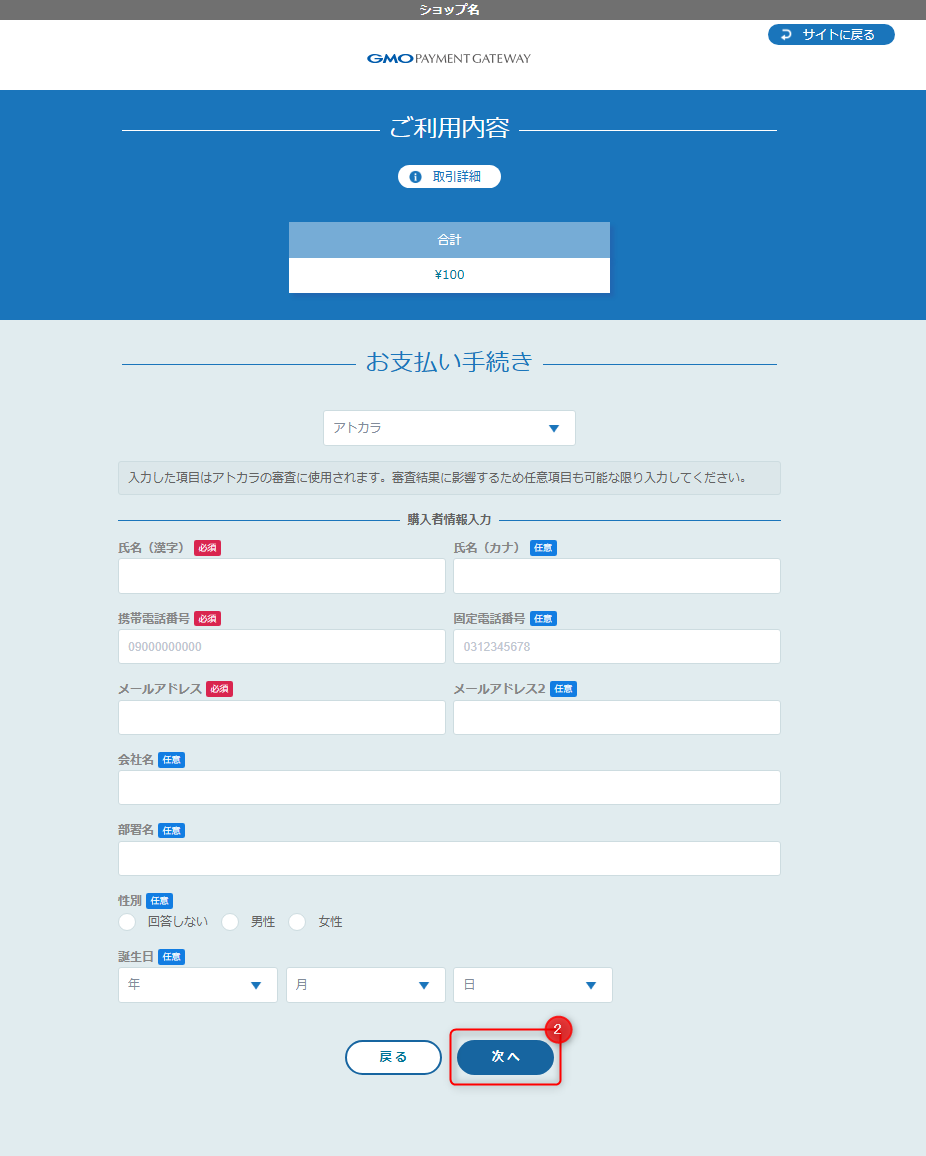Click the info icon on 取引詳細 button

coord(416,176)
